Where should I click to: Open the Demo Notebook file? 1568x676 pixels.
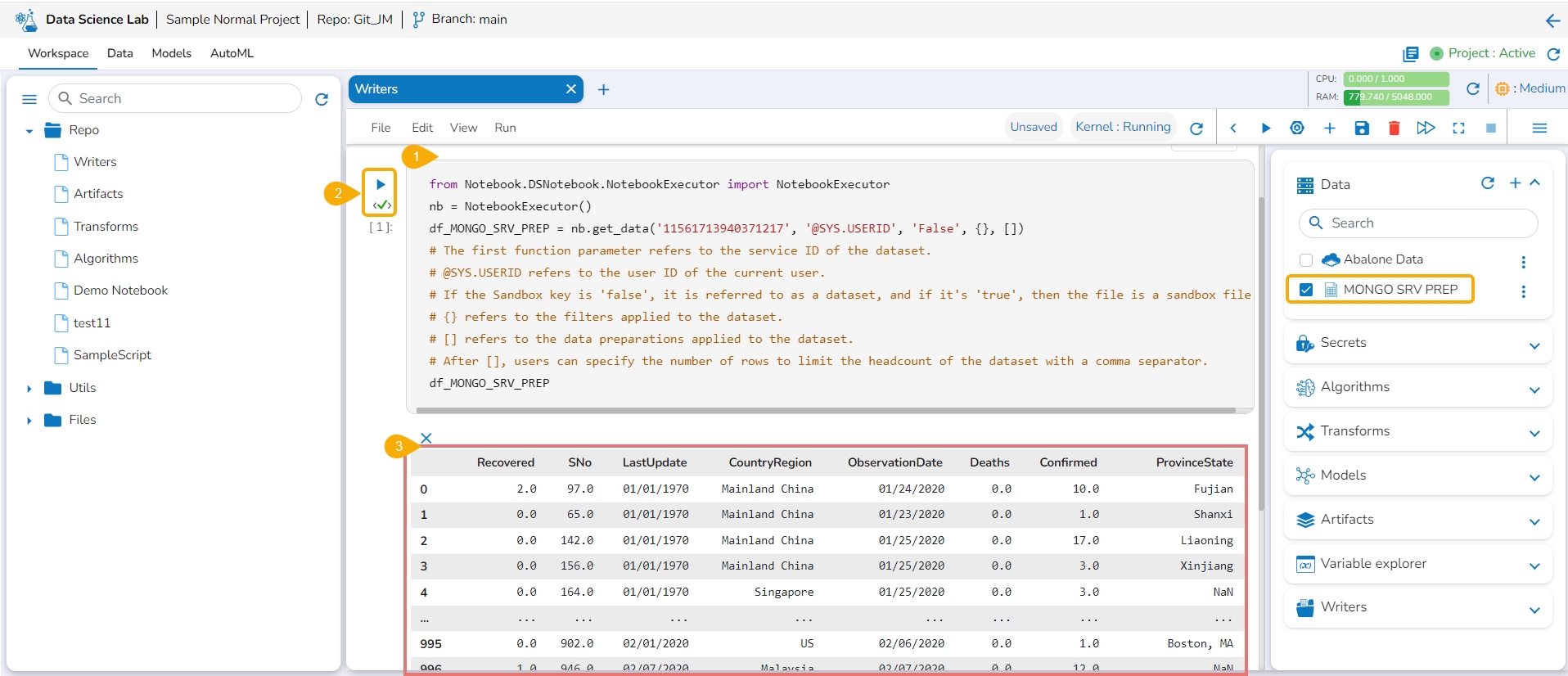[120, 291]
